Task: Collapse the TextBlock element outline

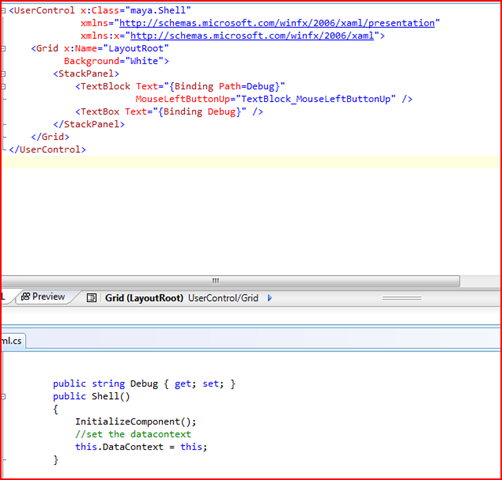Action: pos(3,86)
